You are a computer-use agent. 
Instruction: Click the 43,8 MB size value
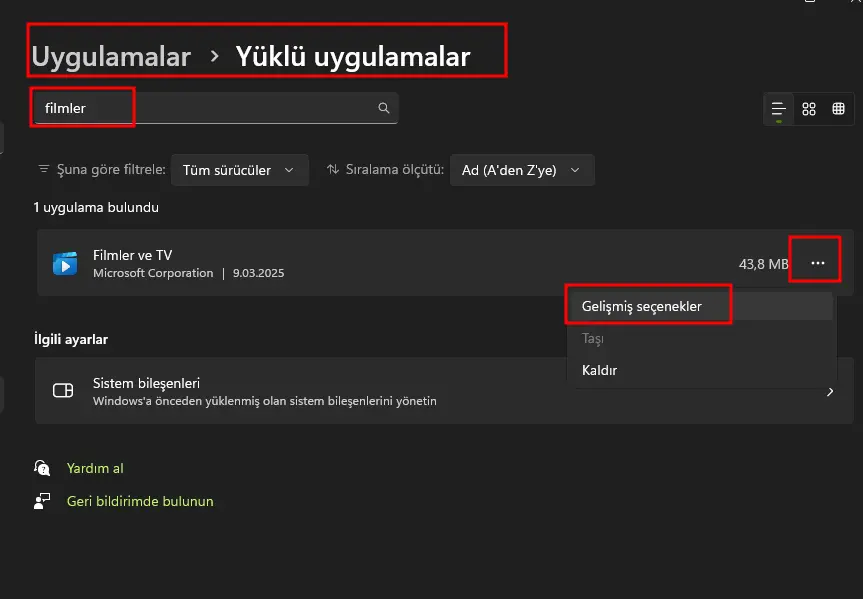(x=763, y=264)
